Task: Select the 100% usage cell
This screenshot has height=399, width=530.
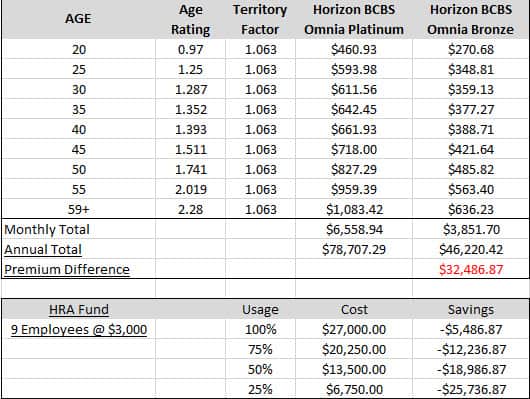Action: coord(260,329)
